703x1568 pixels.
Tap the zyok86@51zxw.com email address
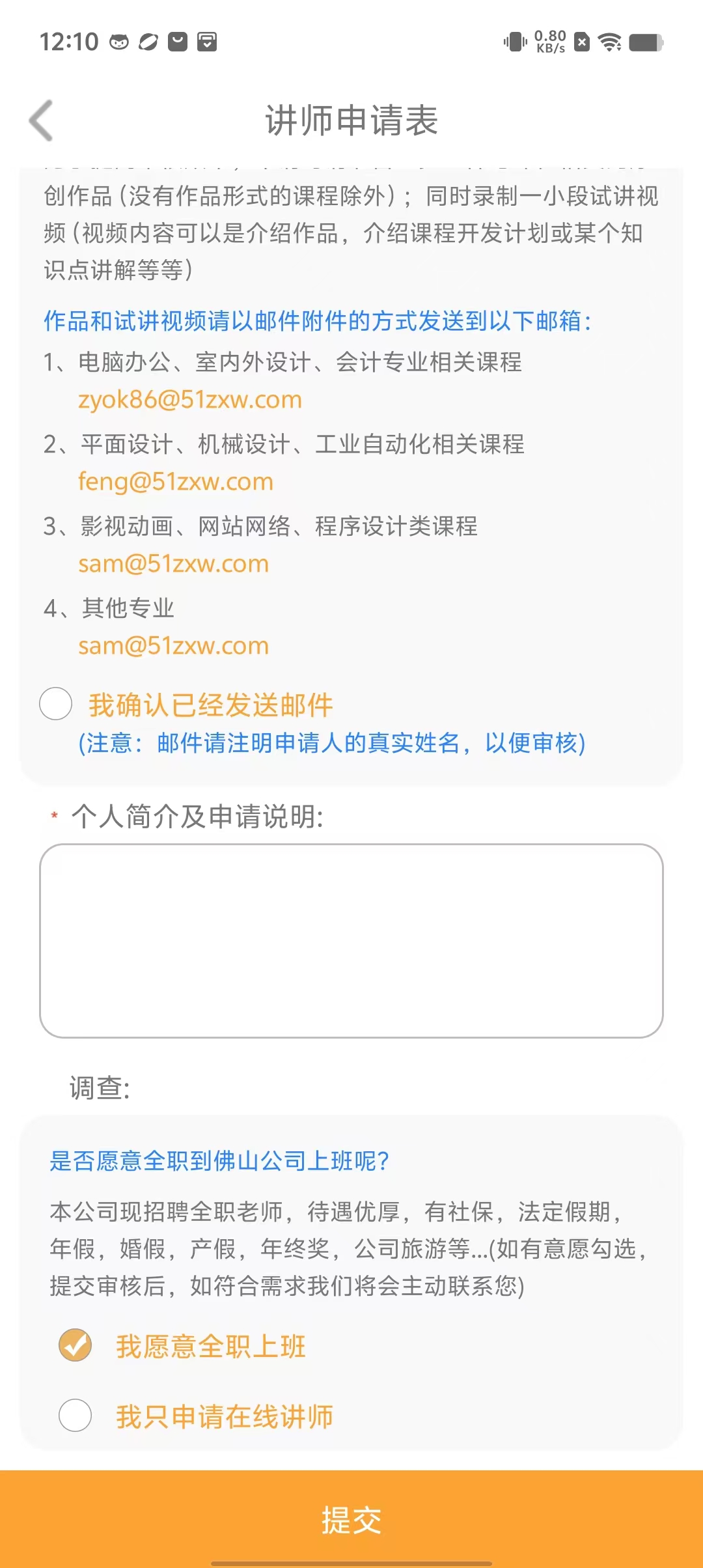tap(190, 399)
